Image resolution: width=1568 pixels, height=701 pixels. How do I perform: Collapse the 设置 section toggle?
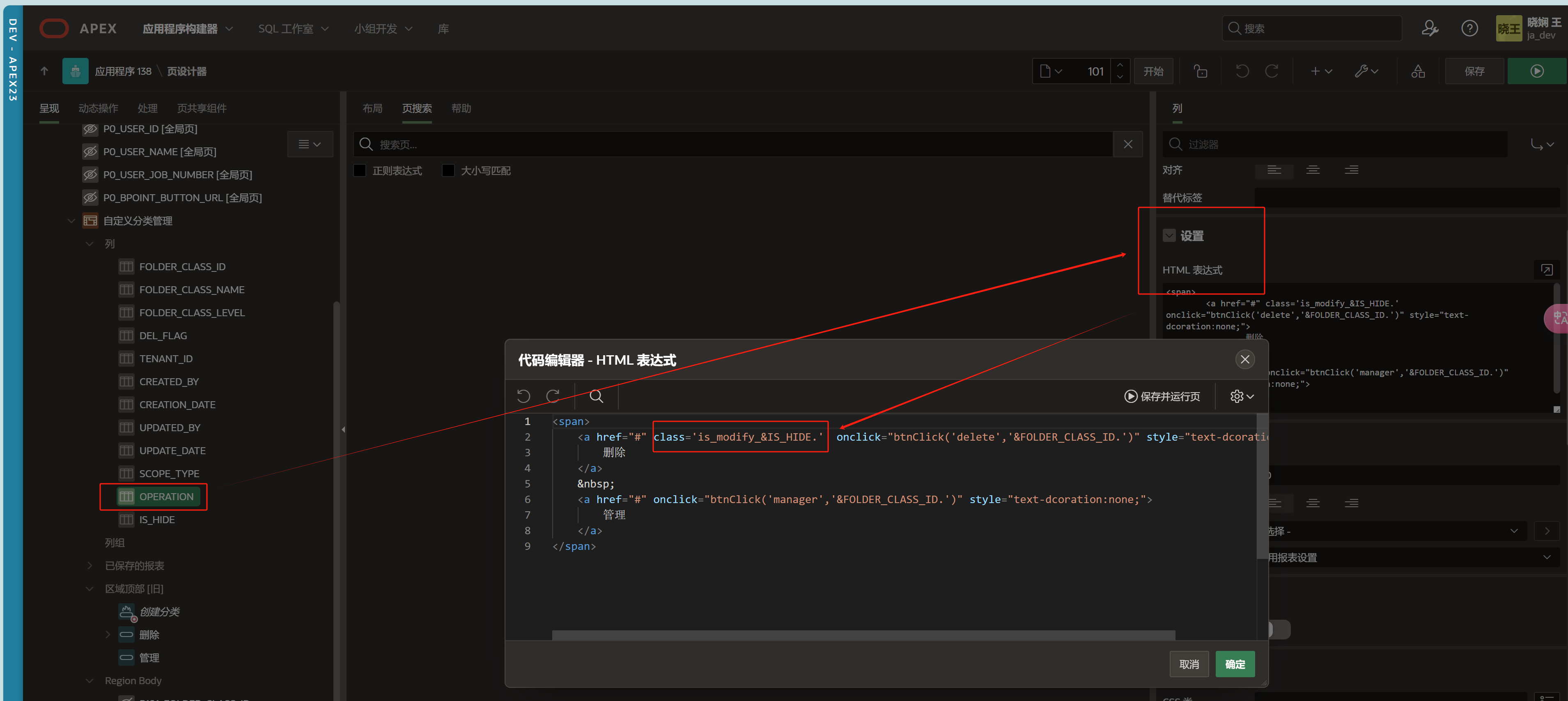(x=1169, y=236)
